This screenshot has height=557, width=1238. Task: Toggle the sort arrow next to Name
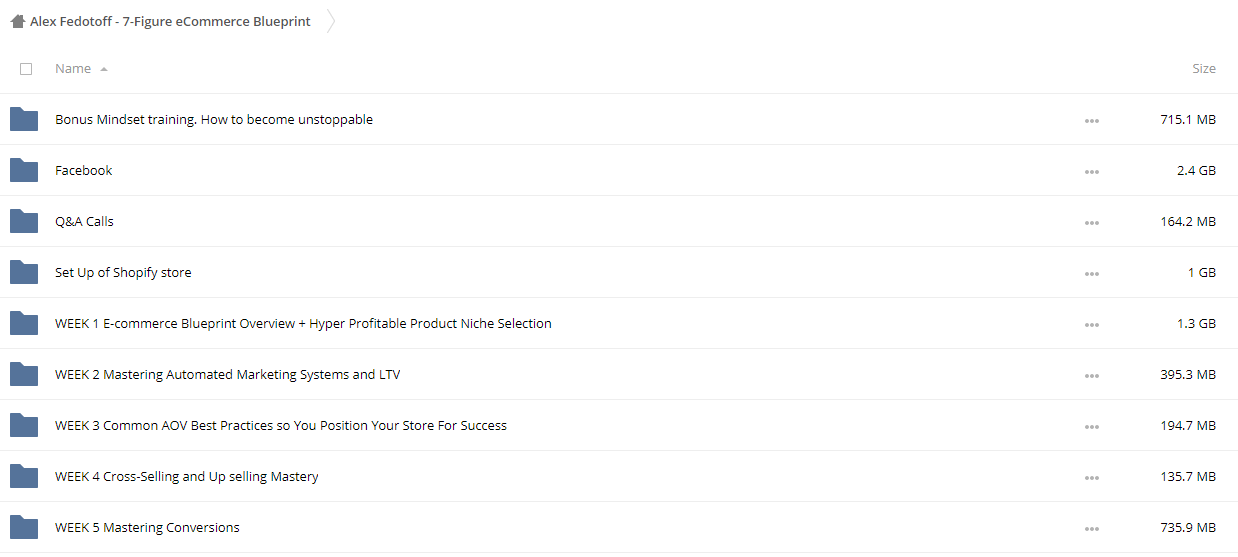(104, 69)
